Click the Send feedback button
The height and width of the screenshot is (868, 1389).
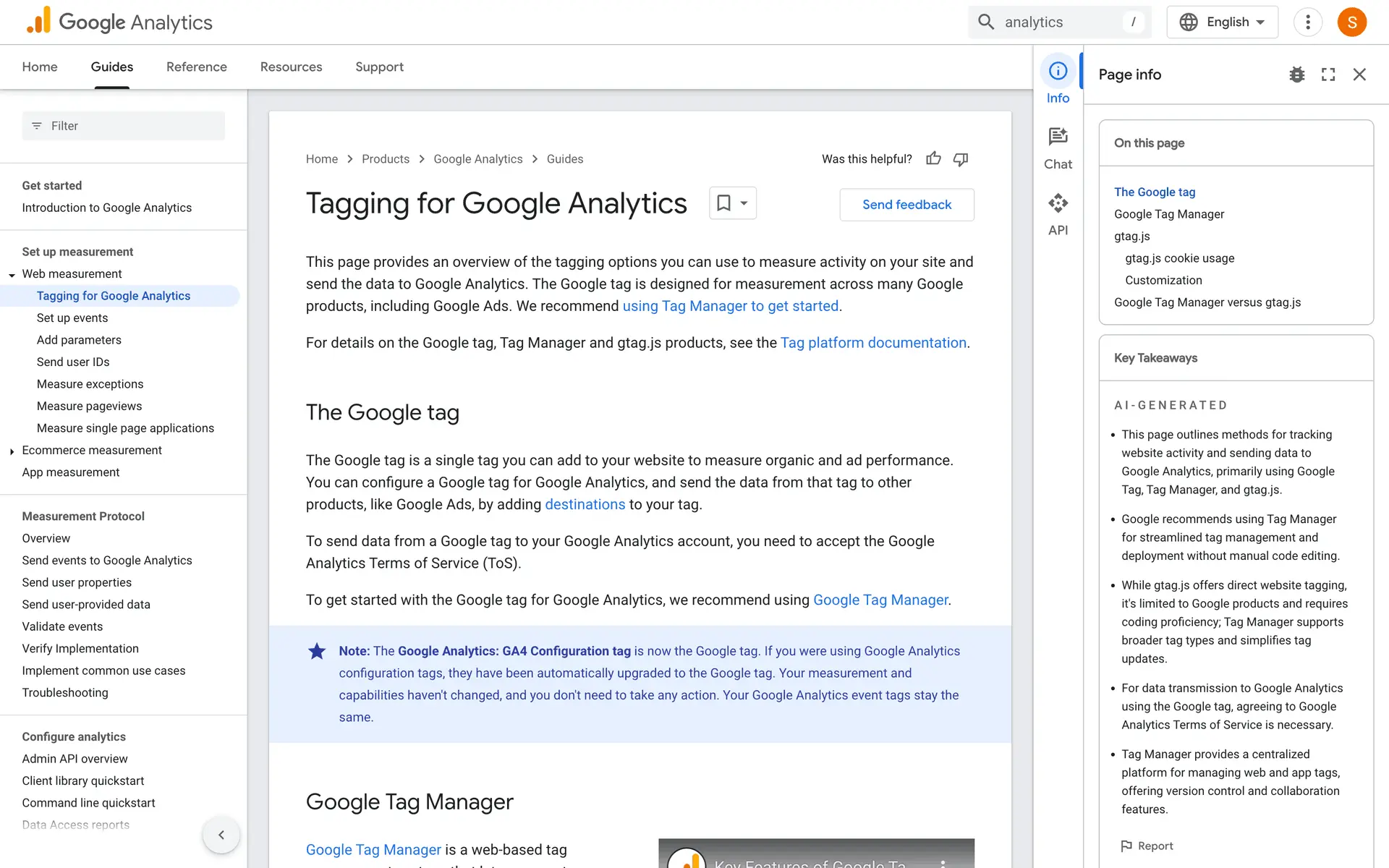(906, 205)
